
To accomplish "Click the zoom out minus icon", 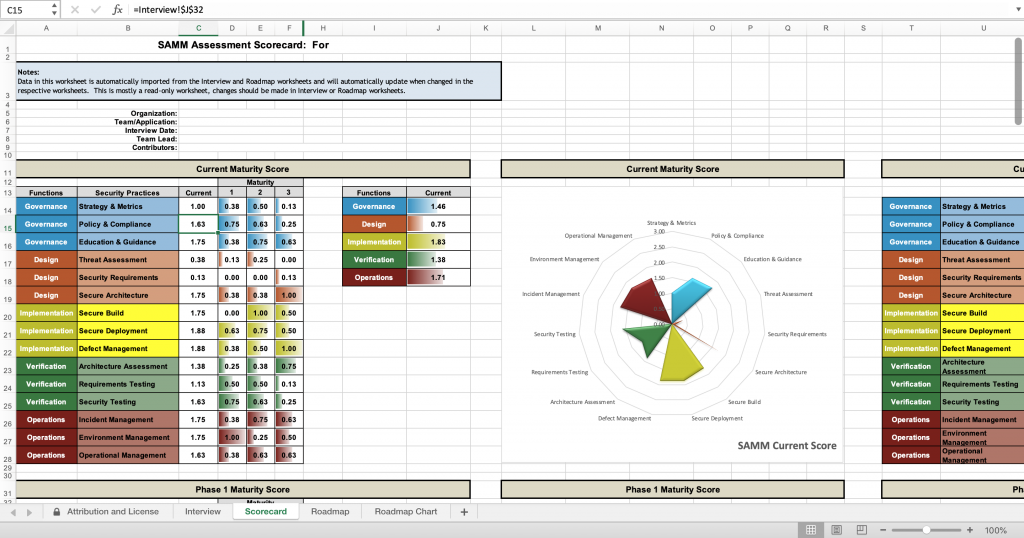I will 883,530.
